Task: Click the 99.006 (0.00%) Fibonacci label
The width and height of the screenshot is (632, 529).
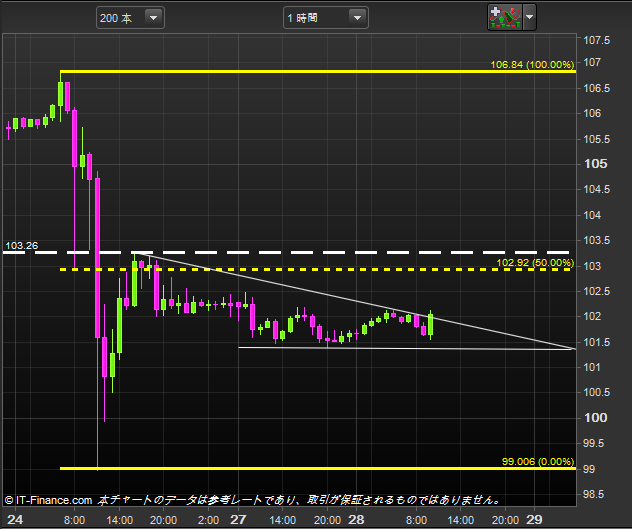Action: coord(538,461)
